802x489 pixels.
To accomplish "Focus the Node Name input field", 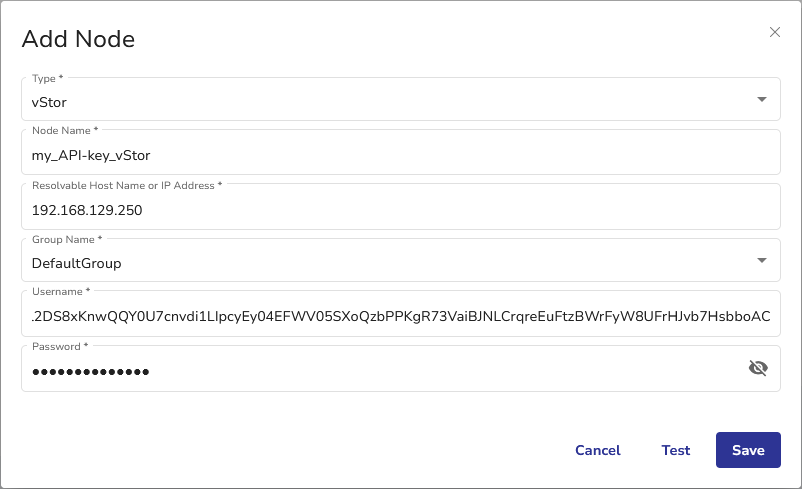I will (400, 155).
